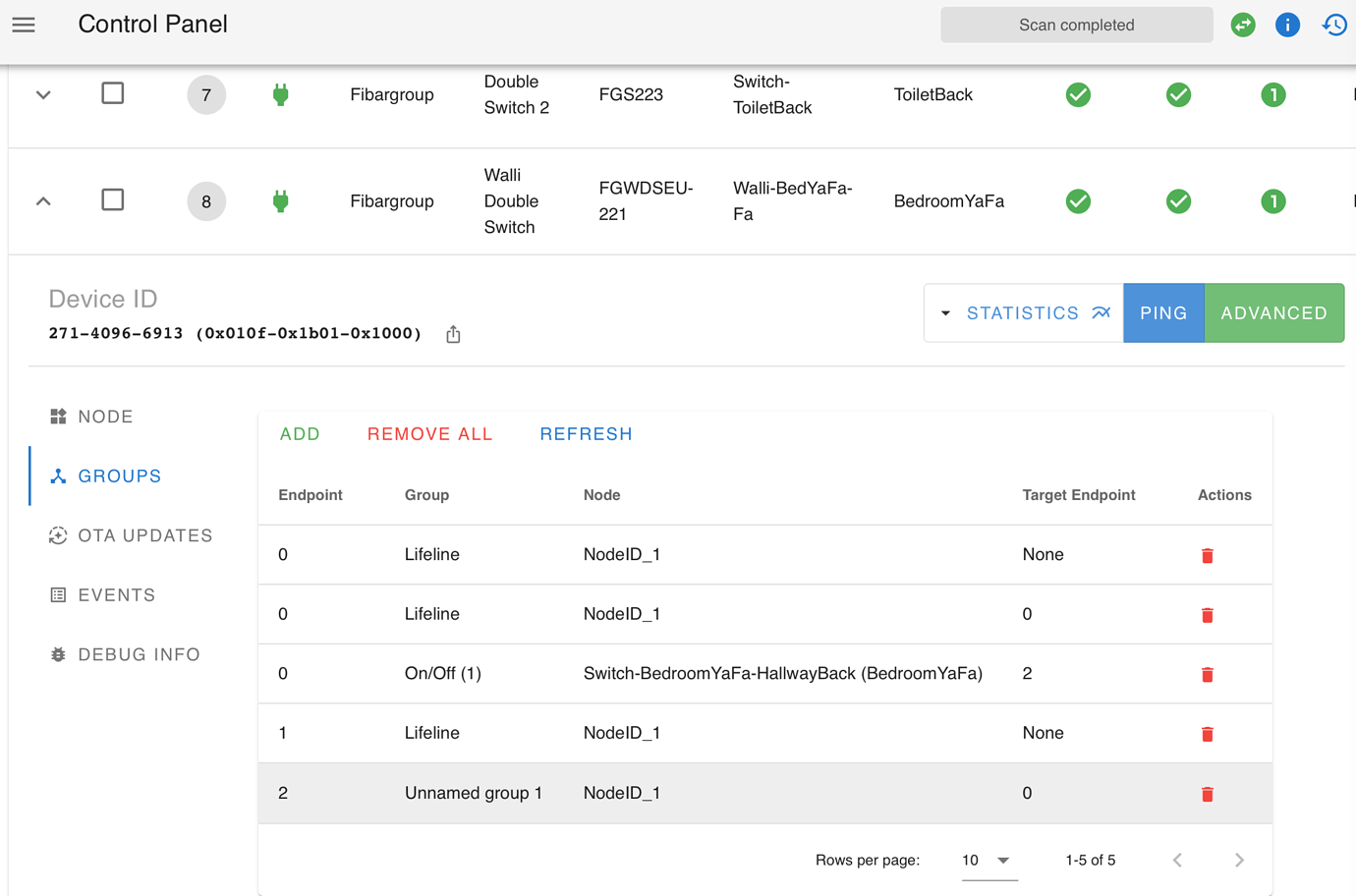
Task: Open the hamburger navigation menu
Action: point(23,25)
